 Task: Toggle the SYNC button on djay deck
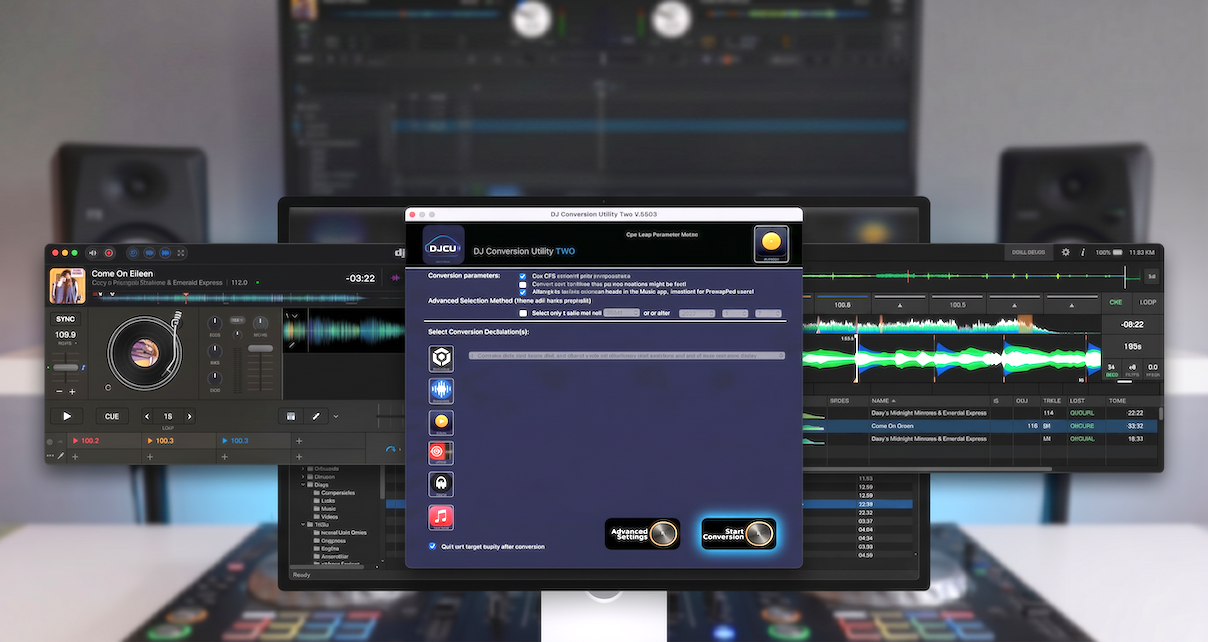coord(65,319)
